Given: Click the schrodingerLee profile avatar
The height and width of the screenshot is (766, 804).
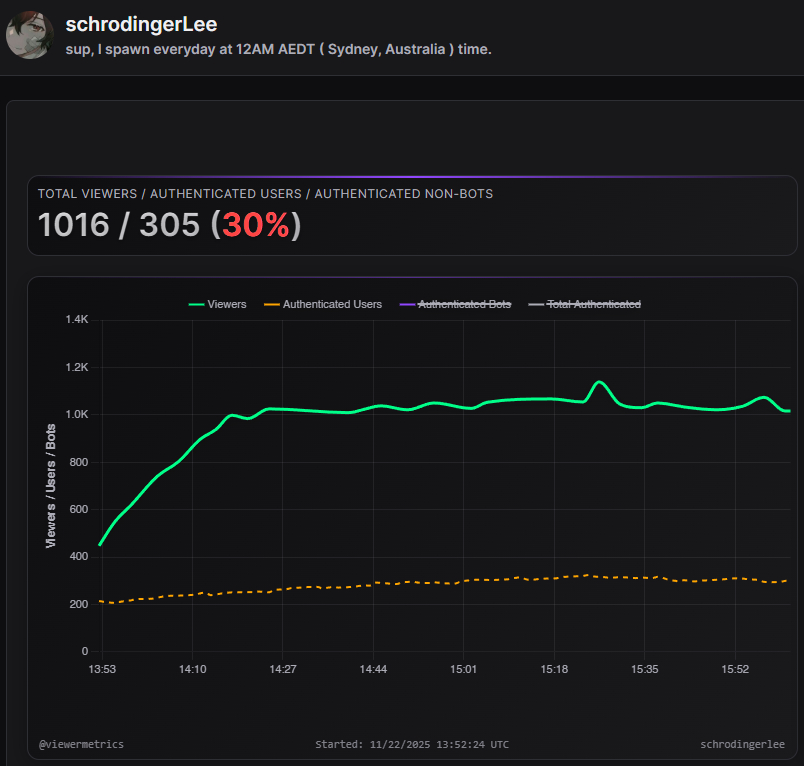Looking at the screenshot, I should pos(30,35).
